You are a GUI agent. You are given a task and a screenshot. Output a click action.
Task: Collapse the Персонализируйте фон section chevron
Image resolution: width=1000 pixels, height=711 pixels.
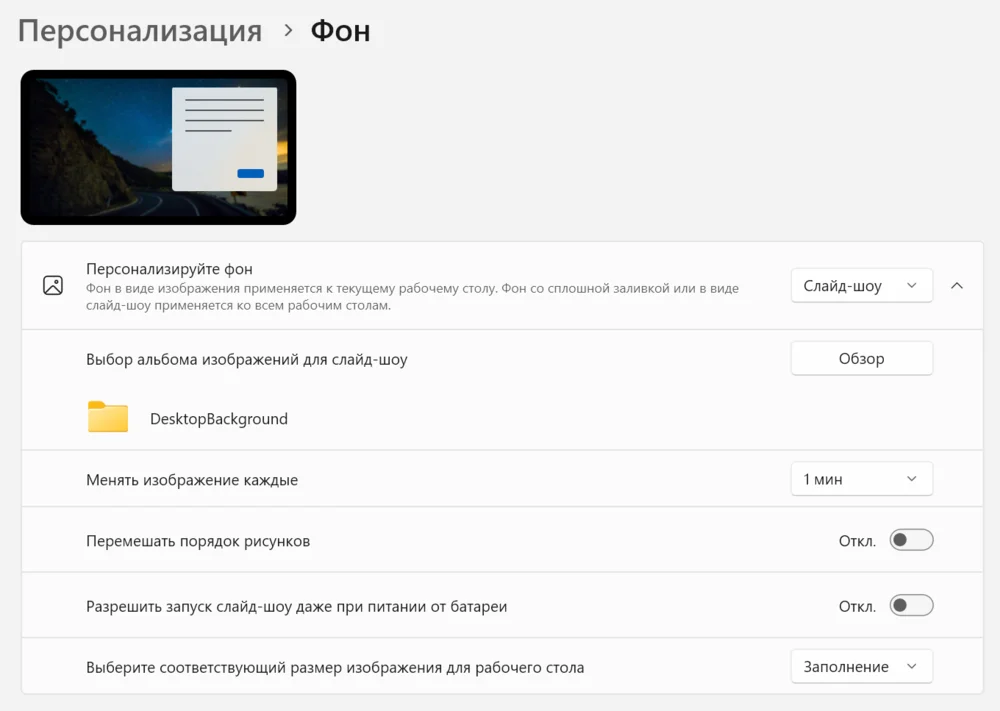pyautogui.click(x=957, y=286)
